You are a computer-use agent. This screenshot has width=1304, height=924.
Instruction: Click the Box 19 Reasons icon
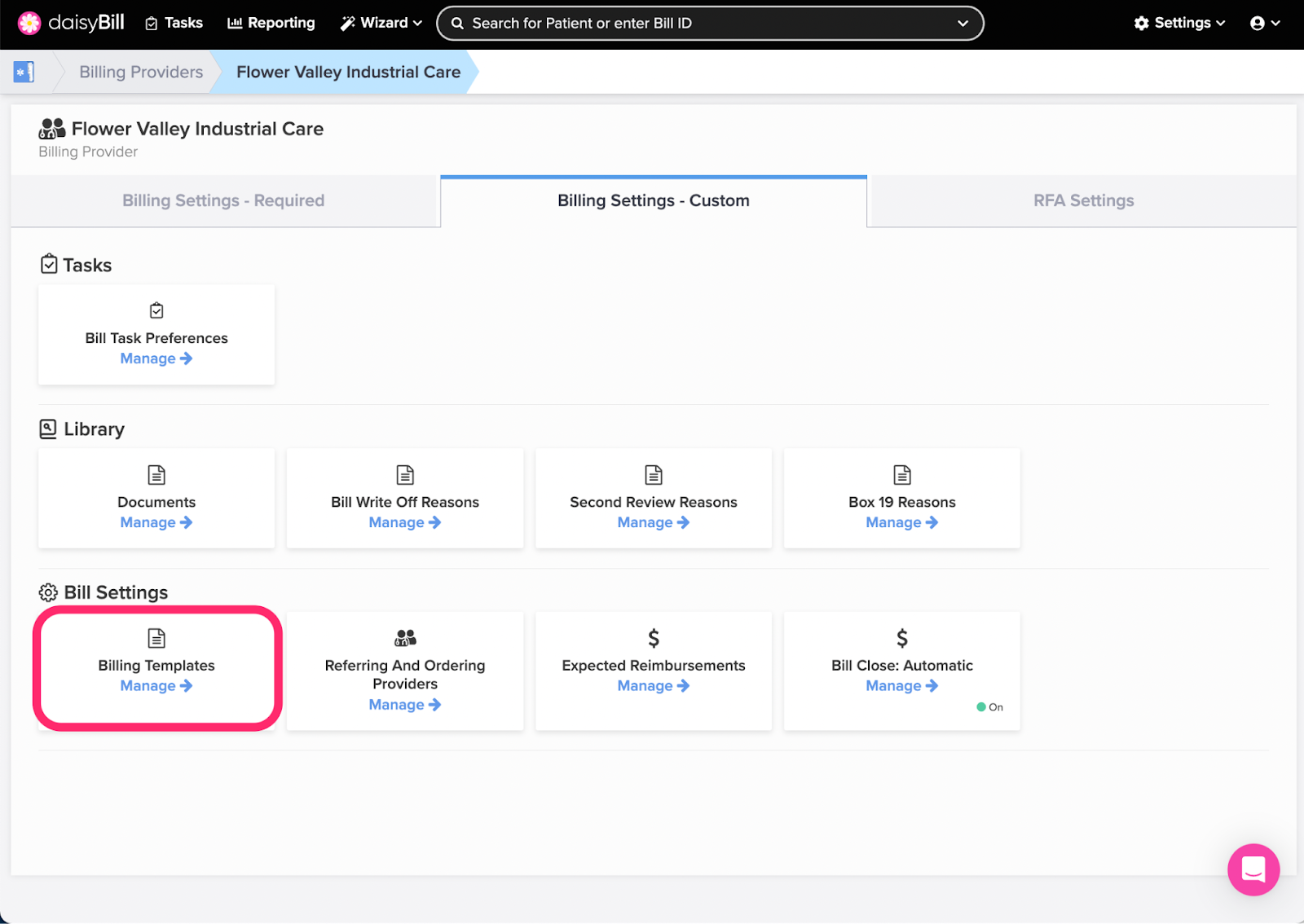[x=902, y=475]
